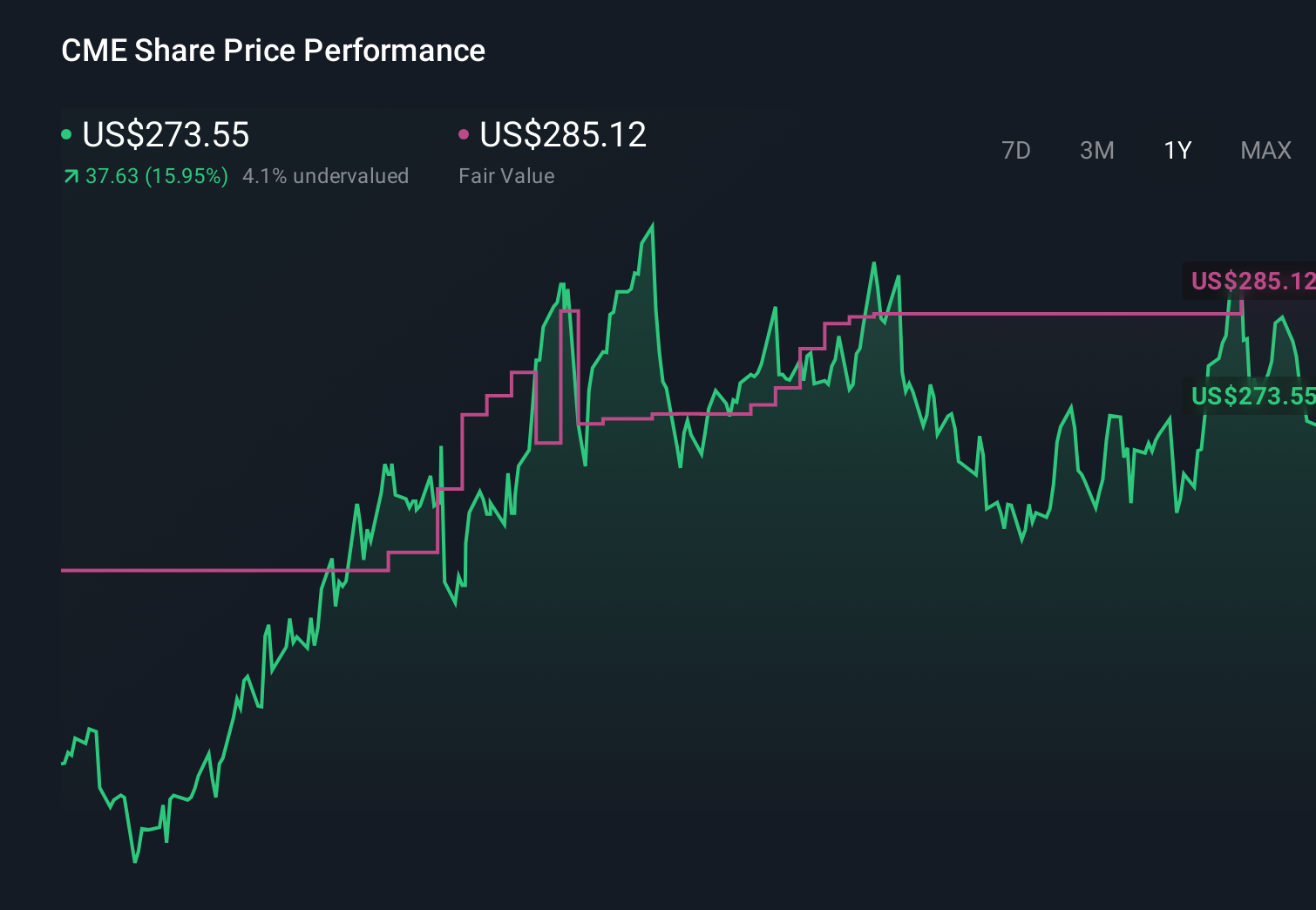Open the MAX price history view

(x=1265, y=150)
